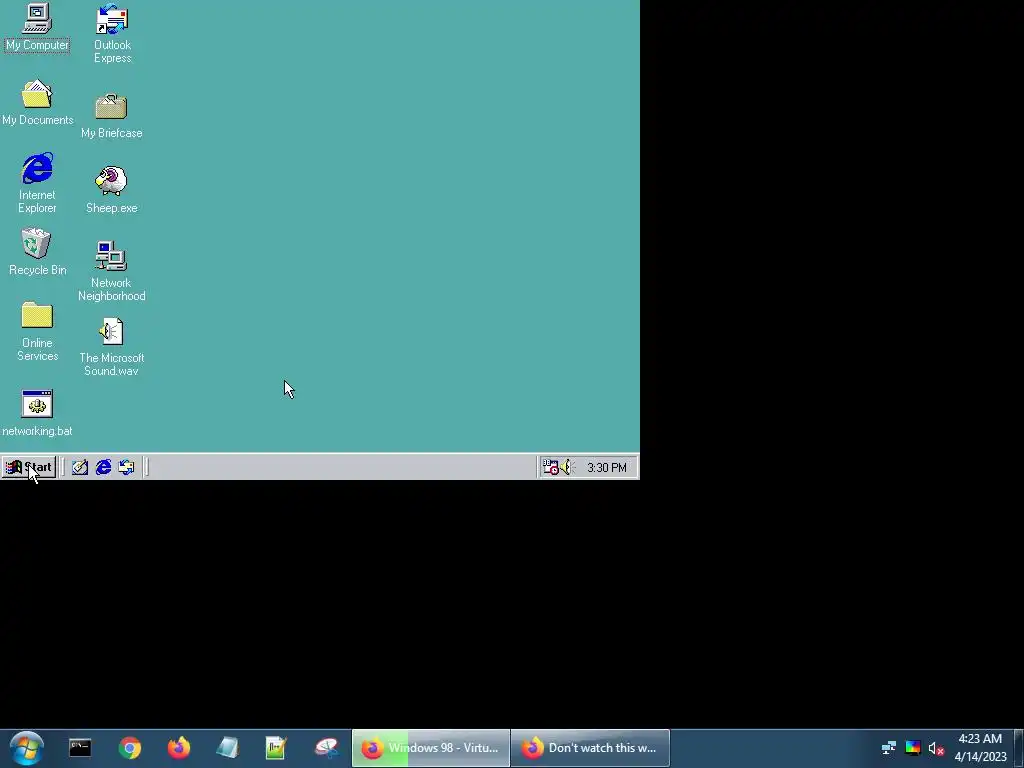Open the blue notebook taskbar application
The width and height of the screenshot is (1024, 768).
tap(227, 748)
